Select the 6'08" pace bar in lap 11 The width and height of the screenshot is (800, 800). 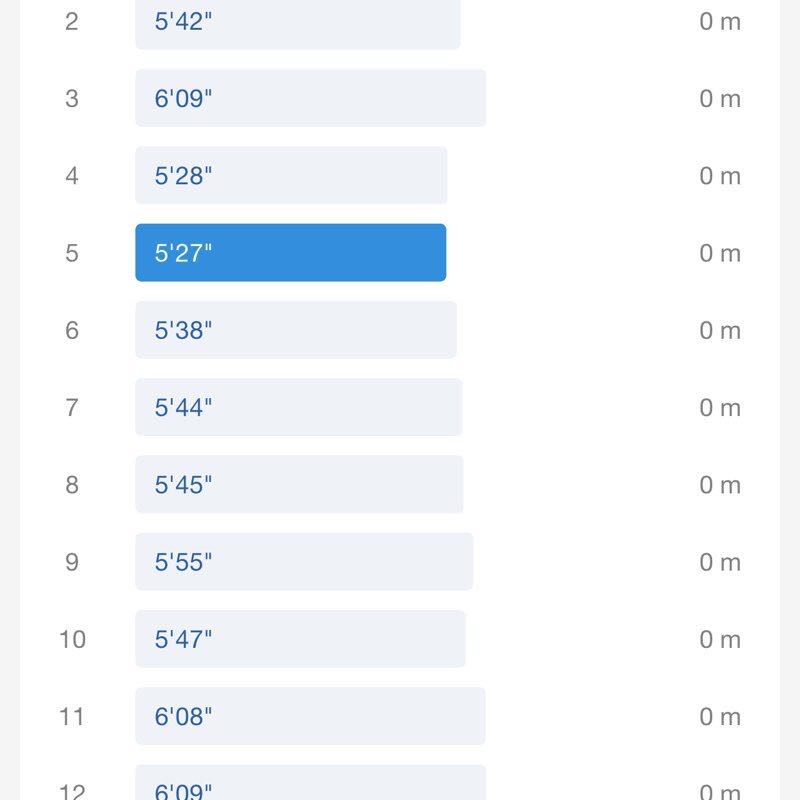[310, 716]
